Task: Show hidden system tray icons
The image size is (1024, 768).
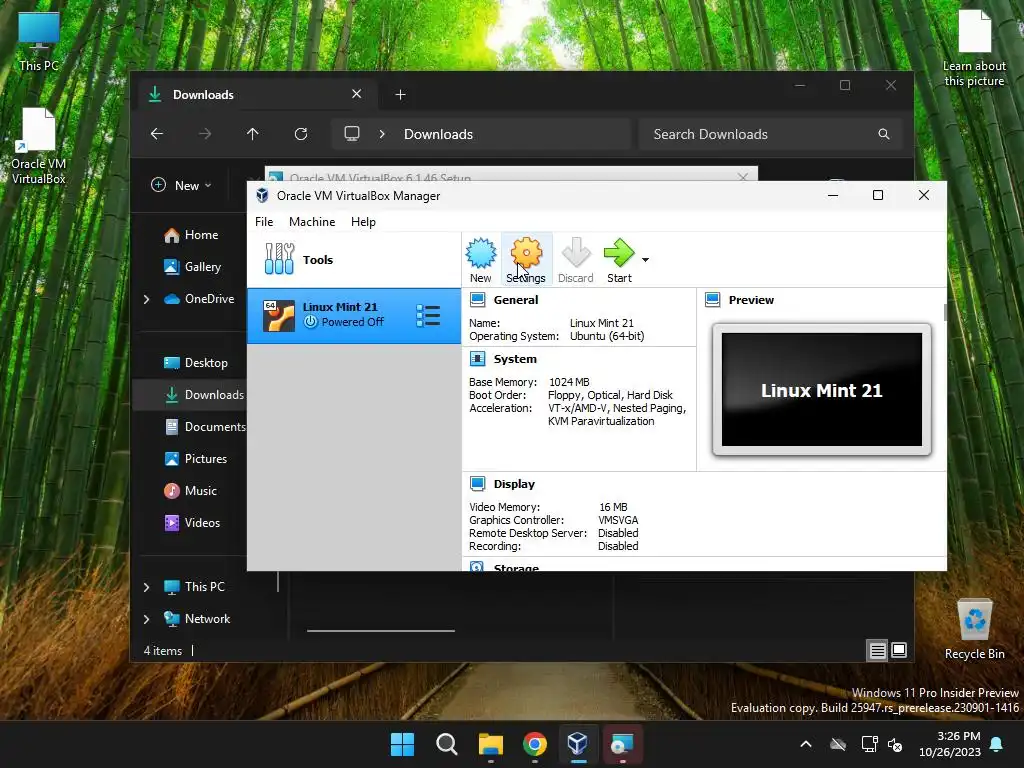Action: click(806, 744)
